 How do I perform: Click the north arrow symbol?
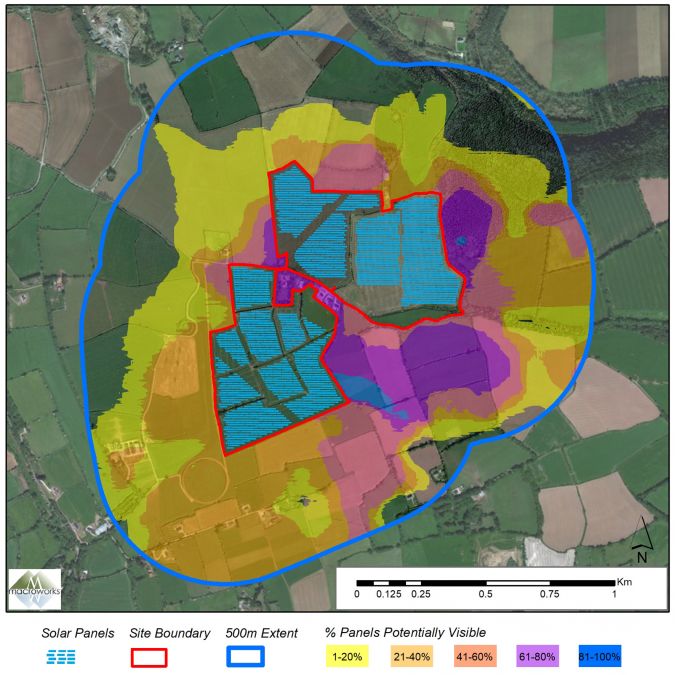pos(642,539)
